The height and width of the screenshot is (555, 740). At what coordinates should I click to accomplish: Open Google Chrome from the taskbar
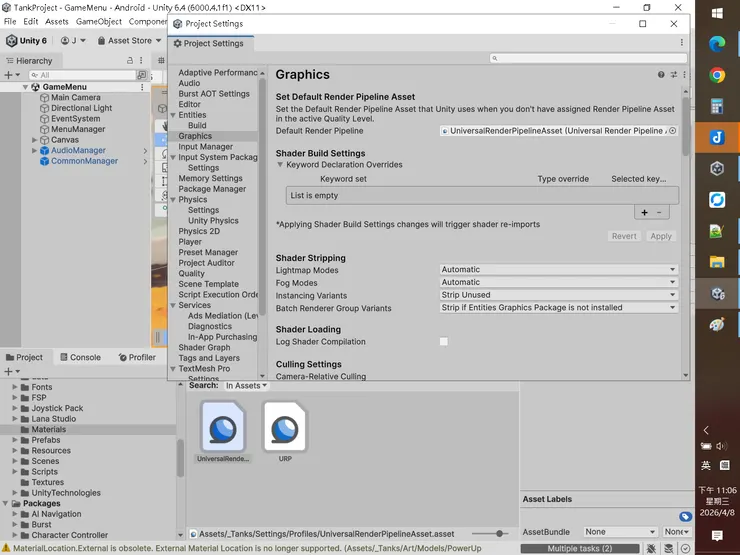click(717, 75)
